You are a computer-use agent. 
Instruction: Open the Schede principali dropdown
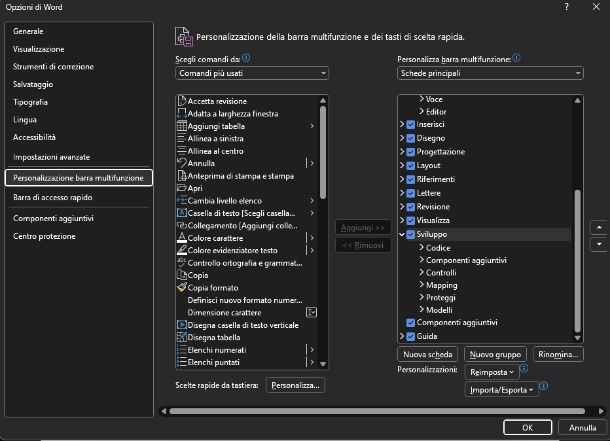(490, 73)
